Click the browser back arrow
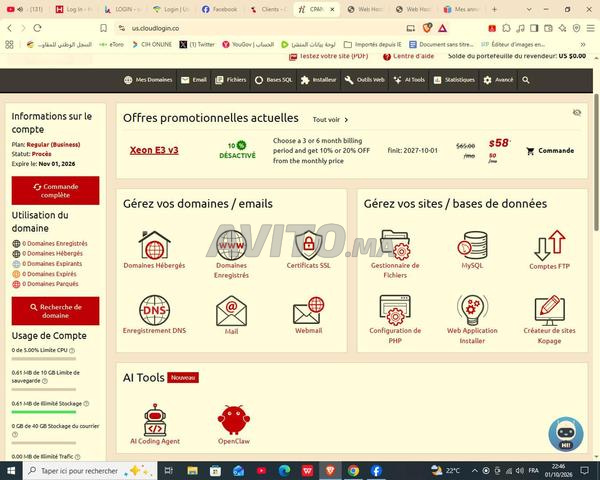600x480 pixels. [x=10, y=28]
